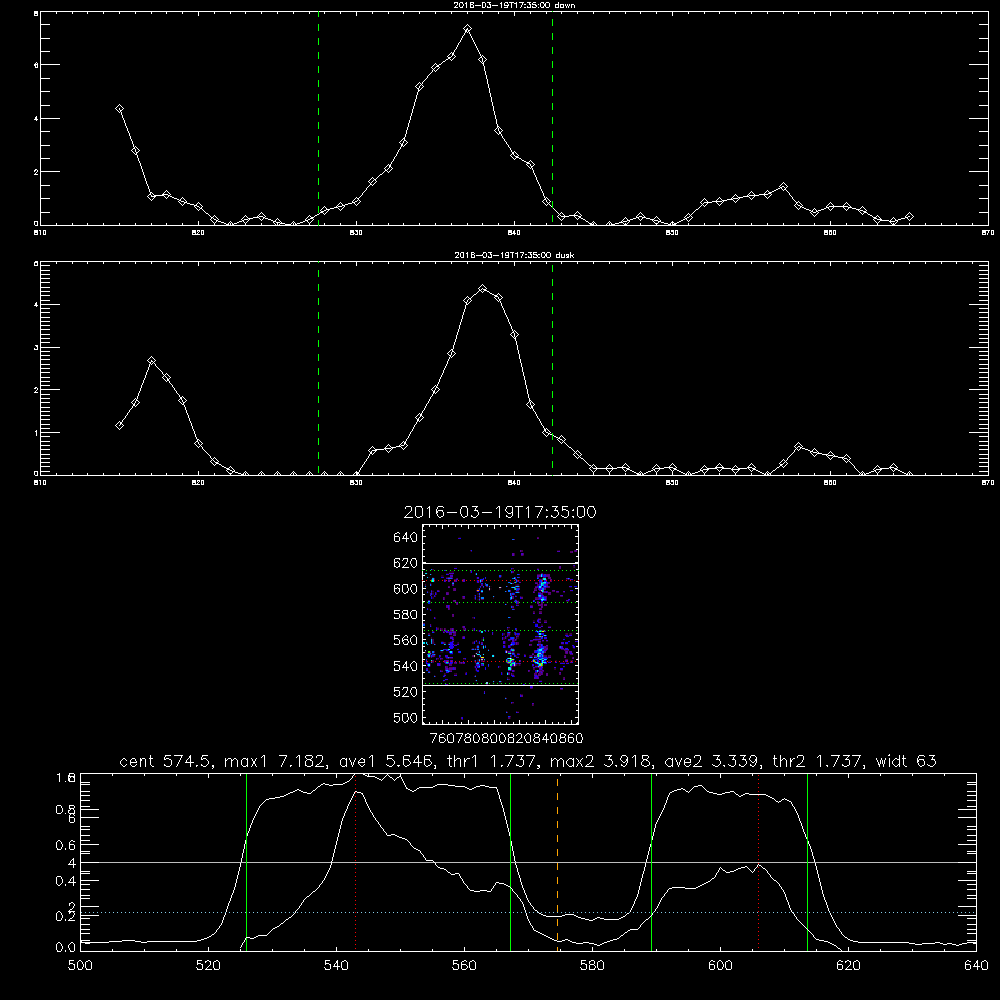Click the green vertical line near 567 in the bottom plot

[510, 862]
